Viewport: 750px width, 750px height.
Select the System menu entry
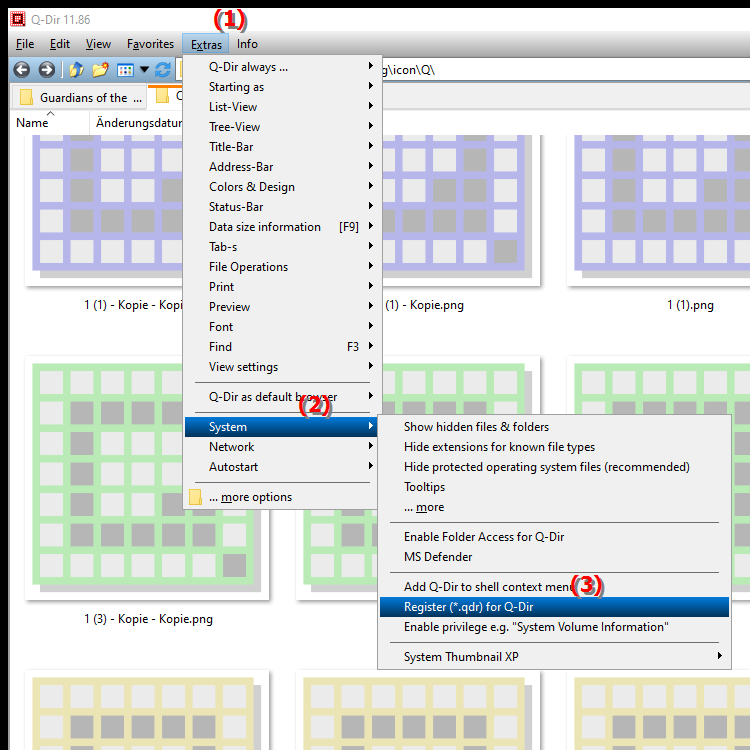coord(281,427)
